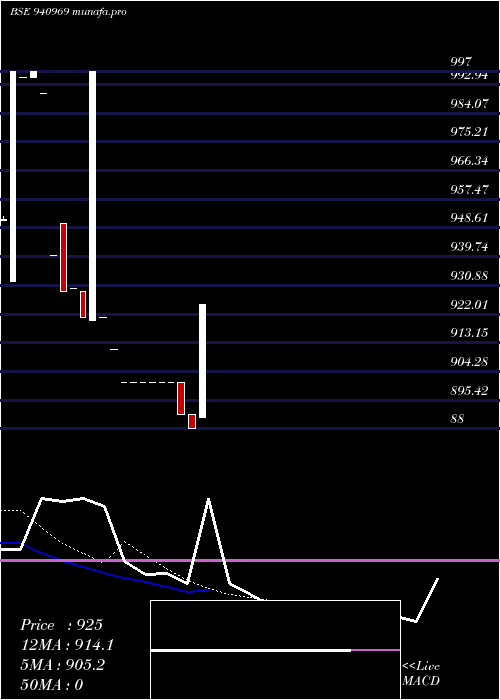Click the MACD histogram box

[275, 650]
